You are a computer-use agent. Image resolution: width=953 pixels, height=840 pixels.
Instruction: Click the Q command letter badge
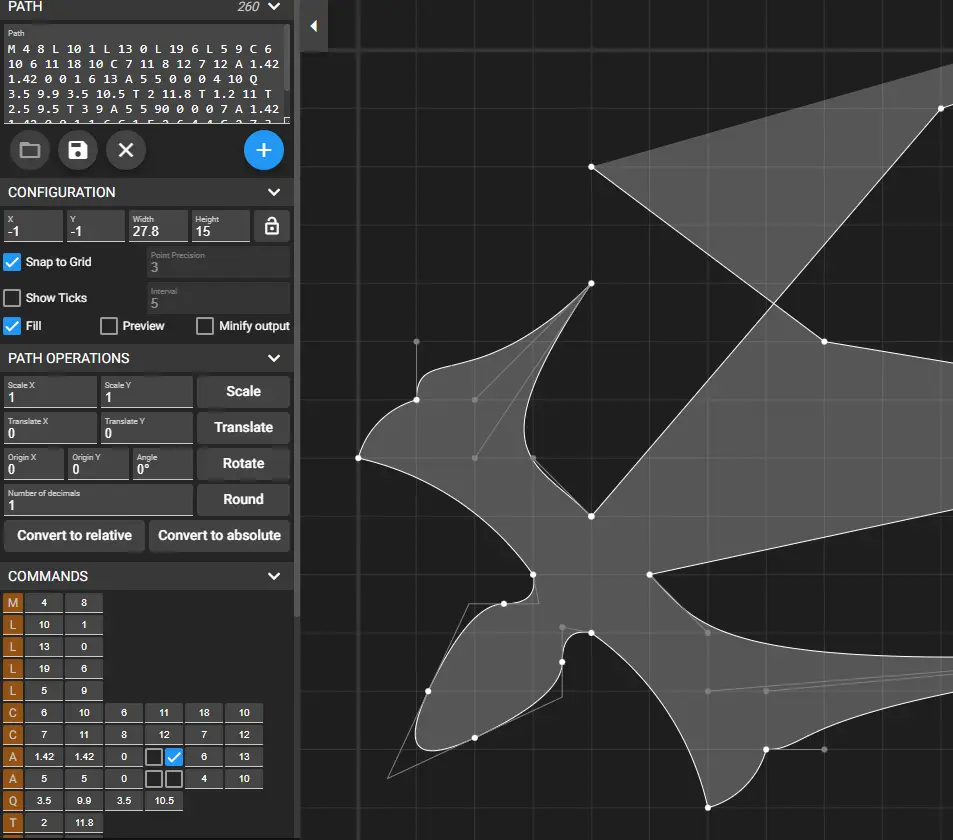(x=12, y=800)
